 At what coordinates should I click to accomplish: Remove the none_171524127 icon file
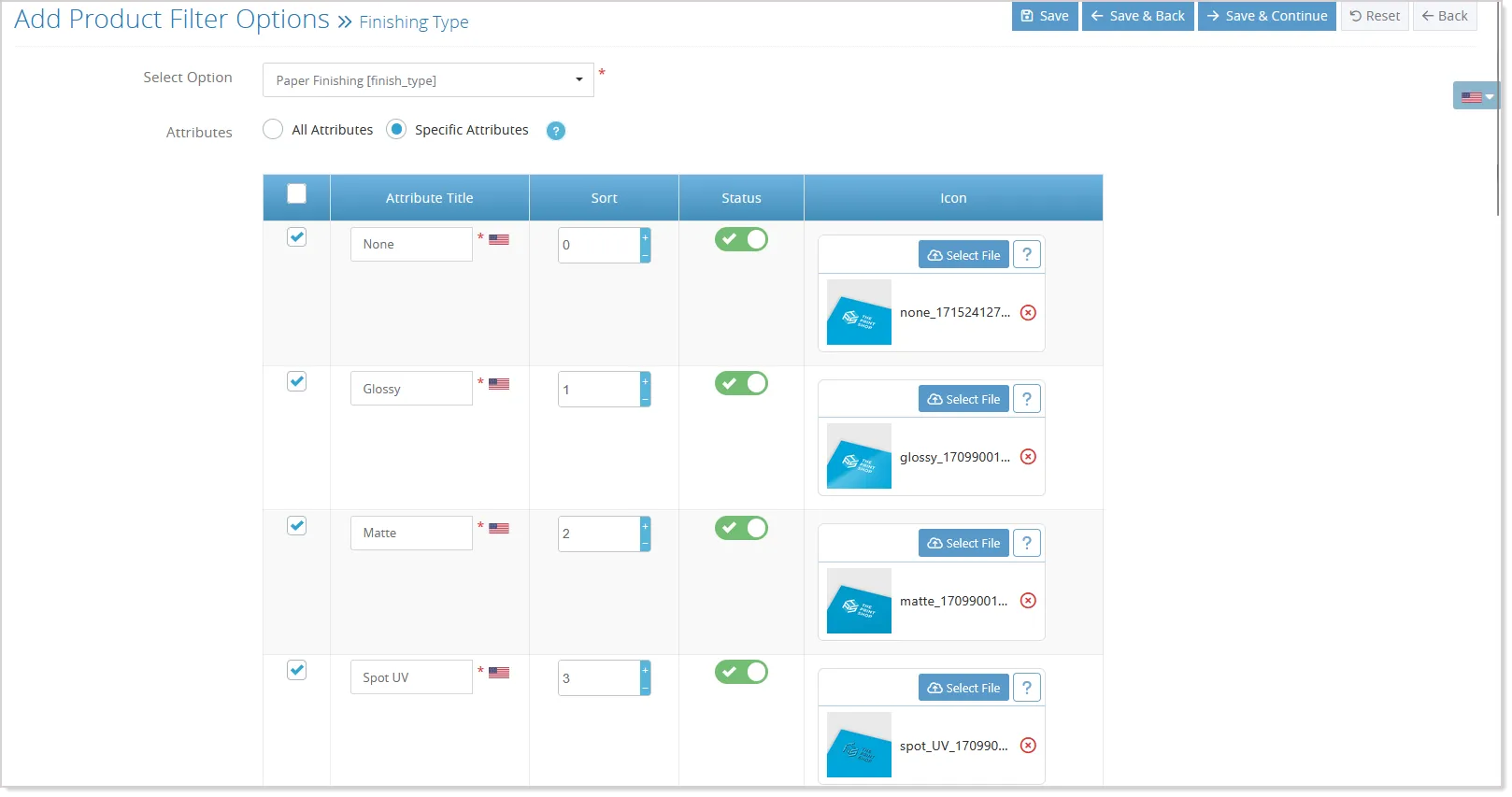(1028, 313)
